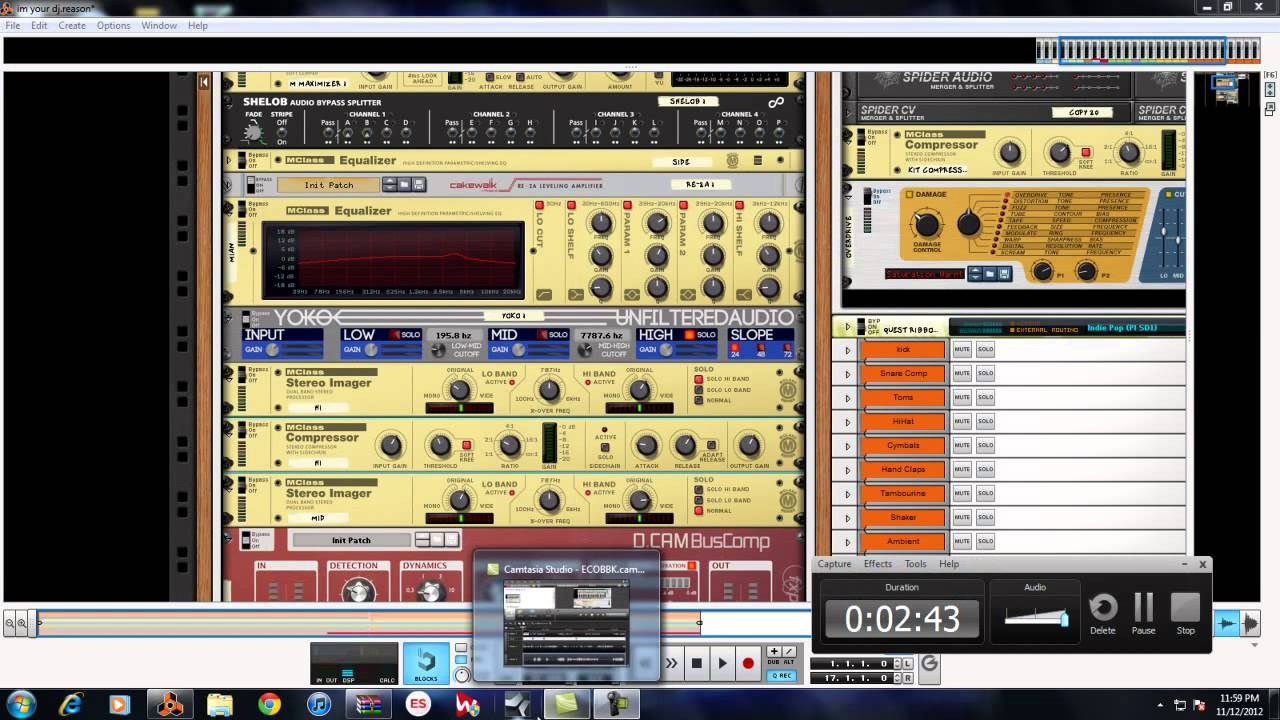Toggle the Blocks button in transport

coord(426,664)
